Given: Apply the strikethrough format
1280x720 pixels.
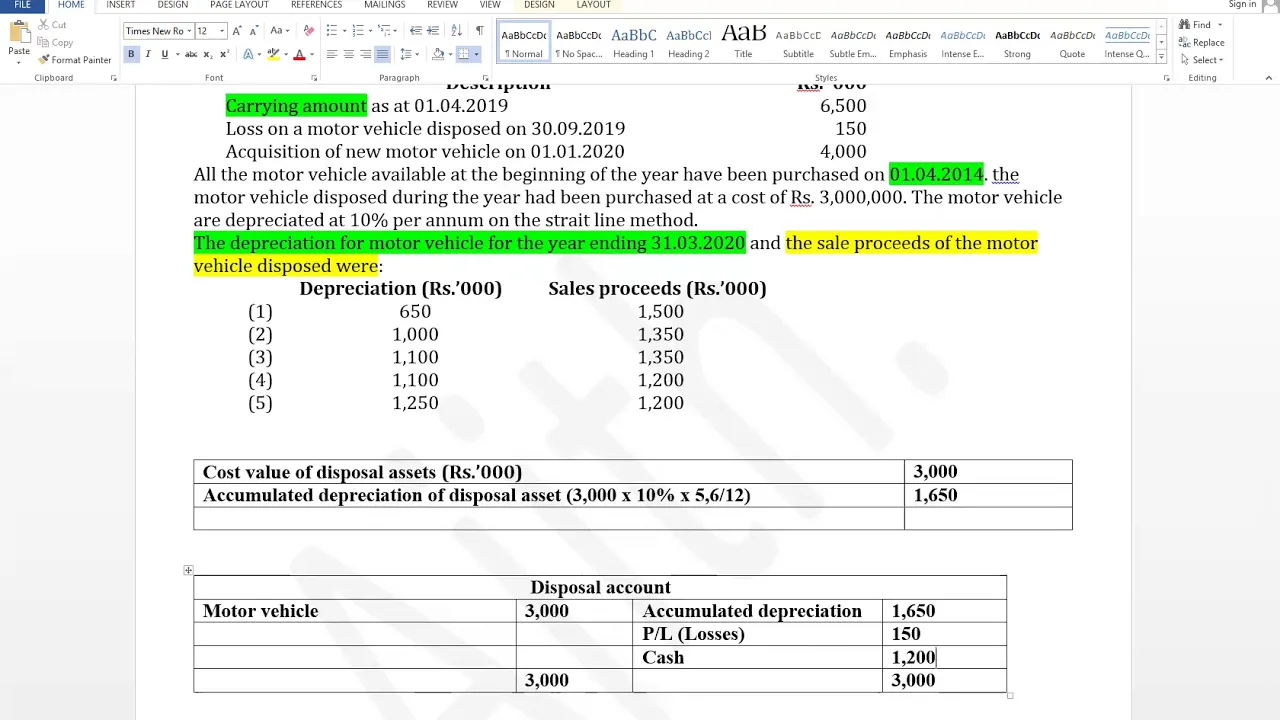Looking at the screenshot, I should tap(189, 54).
